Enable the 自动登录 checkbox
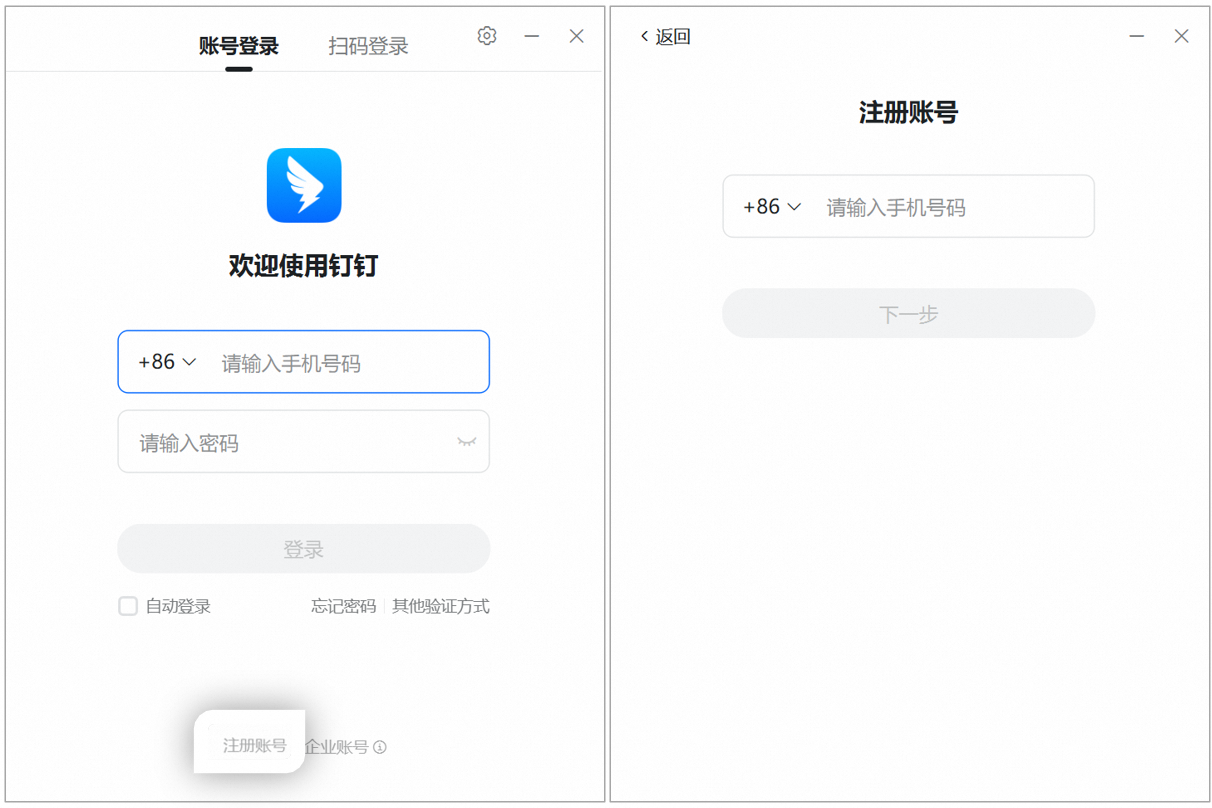The height and width of the screenshot is (808, 1212). pyautogui.click(x=128, y=606)
